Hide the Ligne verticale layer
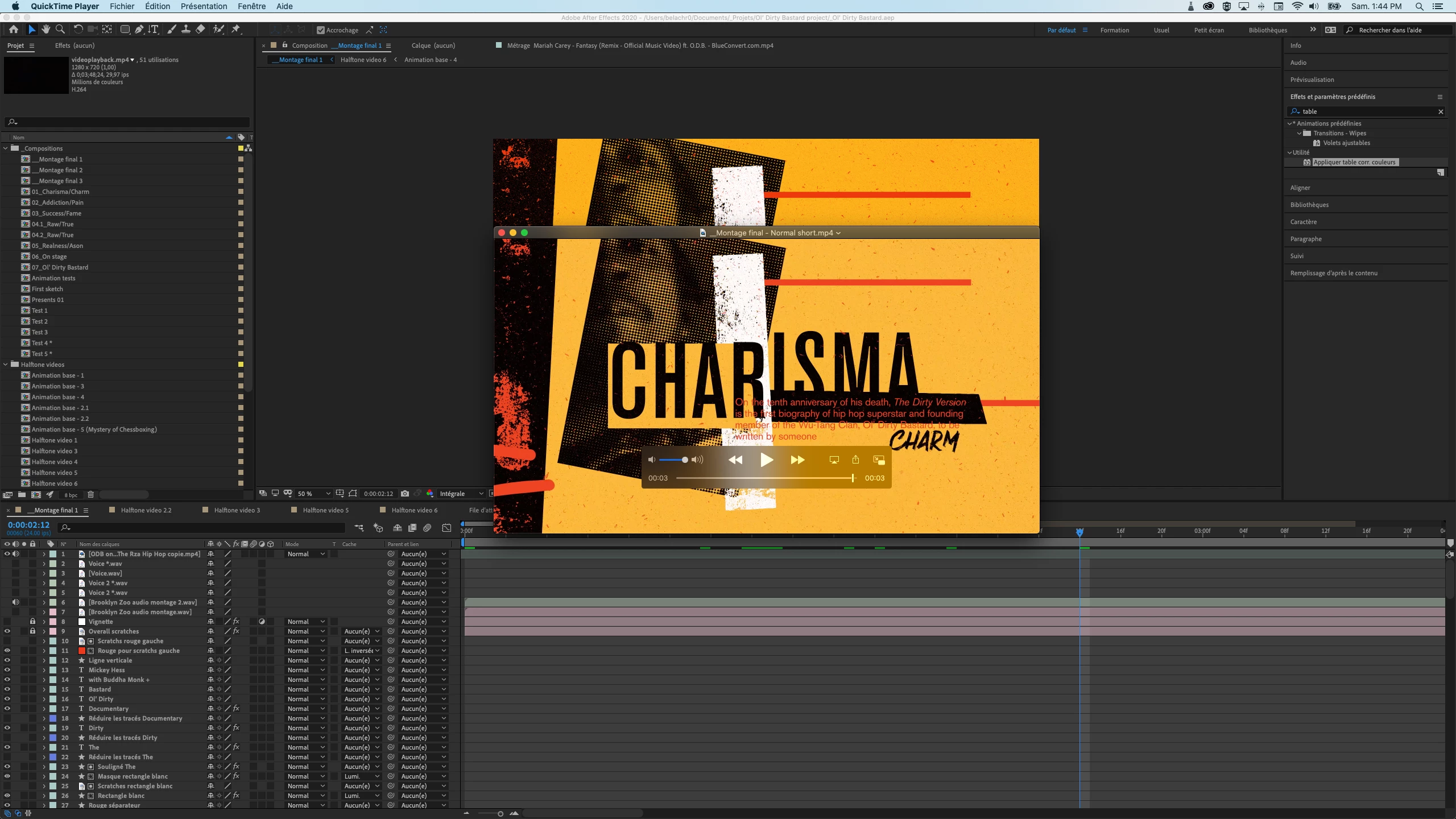 [7, 660]
